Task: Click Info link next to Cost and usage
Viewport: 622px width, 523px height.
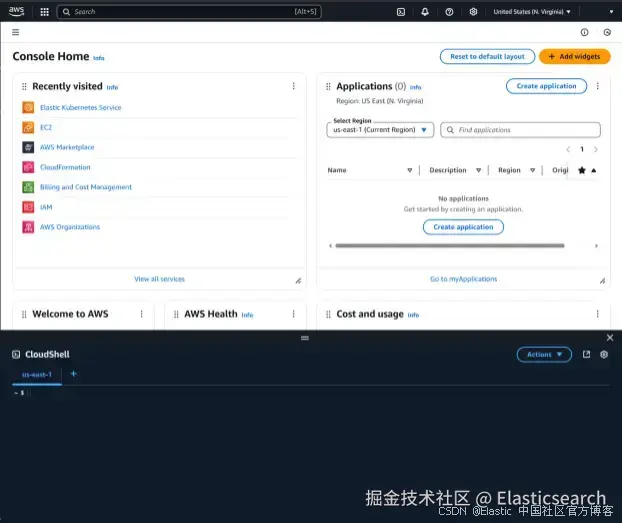Action: pyautogui.click(x=413, y=315)
